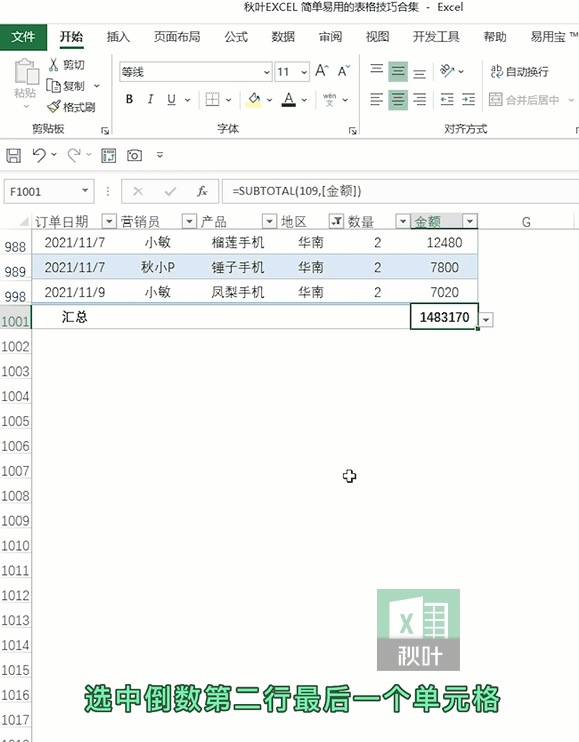Switch to the 公式 tab
579x742 pixels.
tap(236, 36)
